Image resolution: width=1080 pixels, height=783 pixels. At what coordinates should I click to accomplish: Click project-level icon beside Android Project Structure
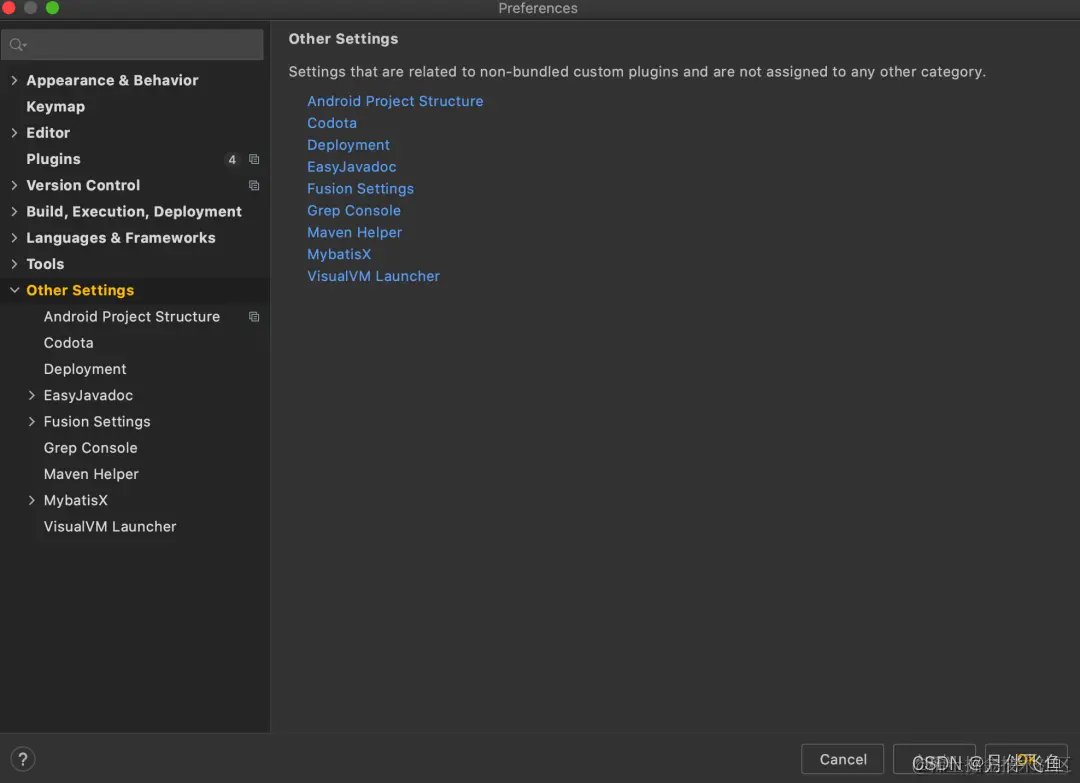point(254,317)
